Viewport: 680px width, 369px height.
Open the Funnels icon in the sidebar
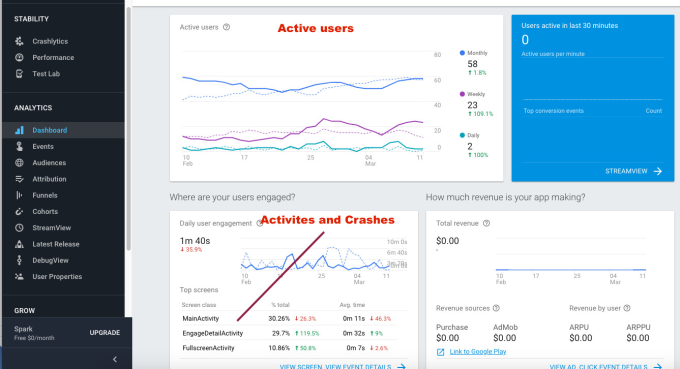(19, 195)
